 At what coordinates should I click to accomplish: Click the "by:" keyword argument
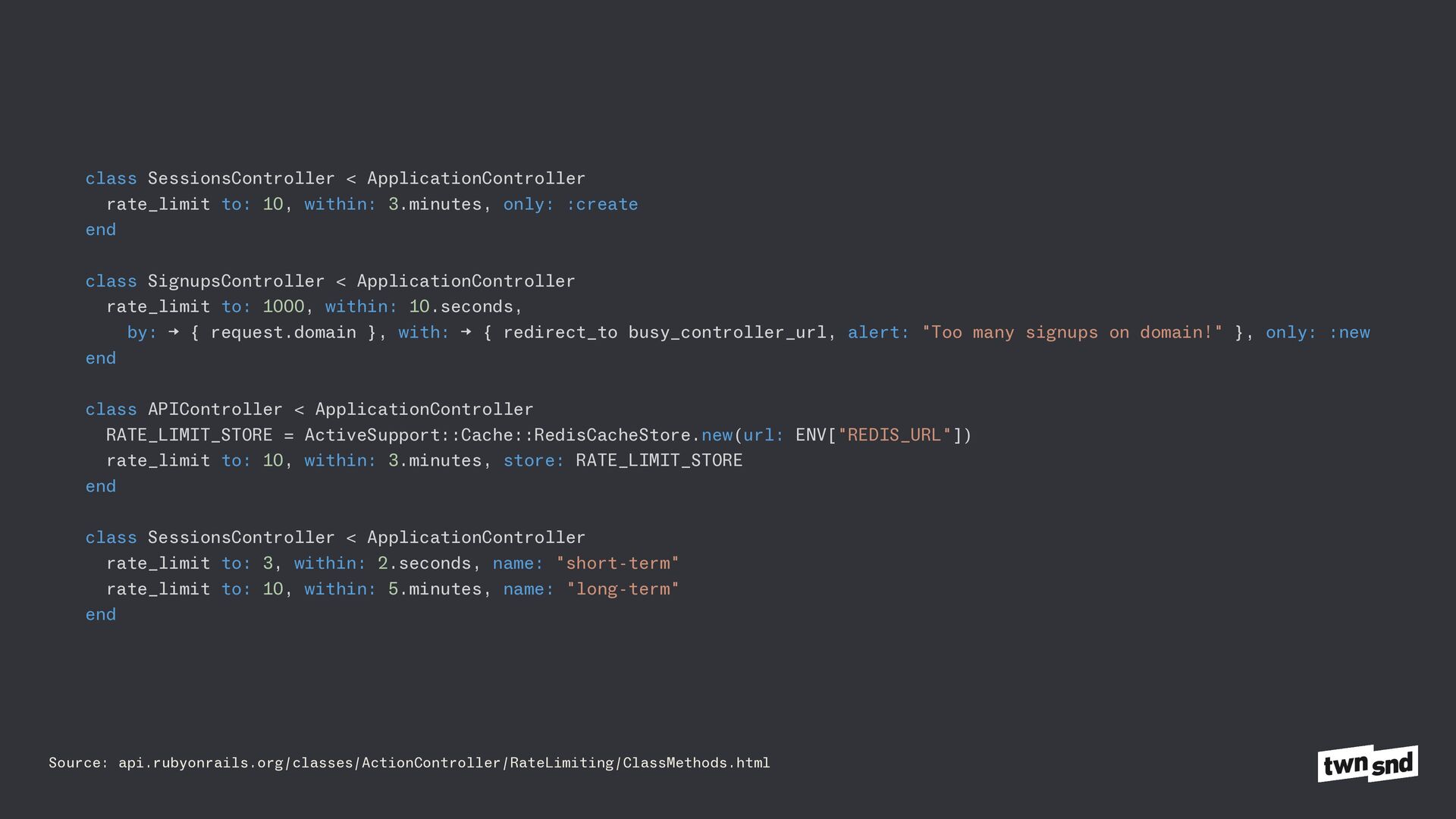coord(142,333)
